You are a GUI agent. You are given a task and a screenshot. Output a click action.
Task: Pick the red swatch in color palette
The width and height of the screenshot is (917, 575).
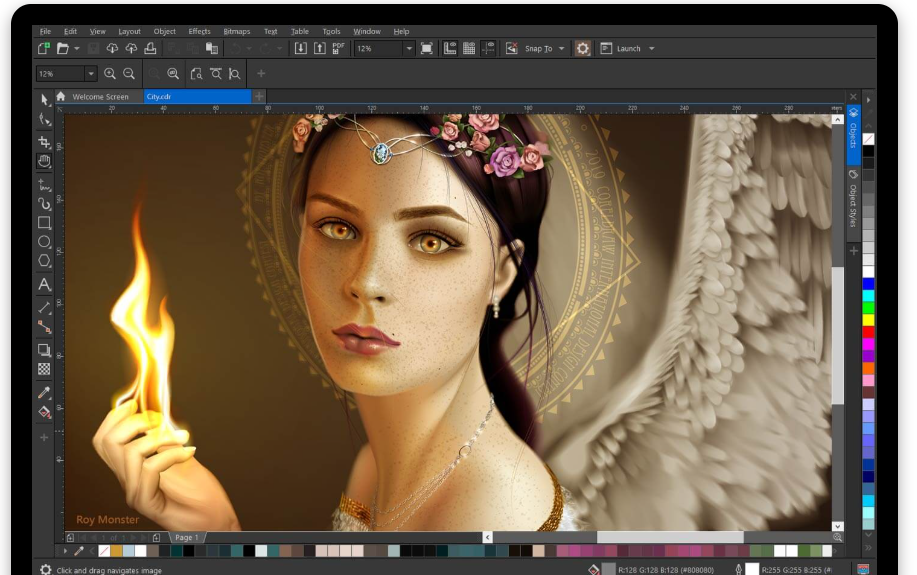point(868,331)
